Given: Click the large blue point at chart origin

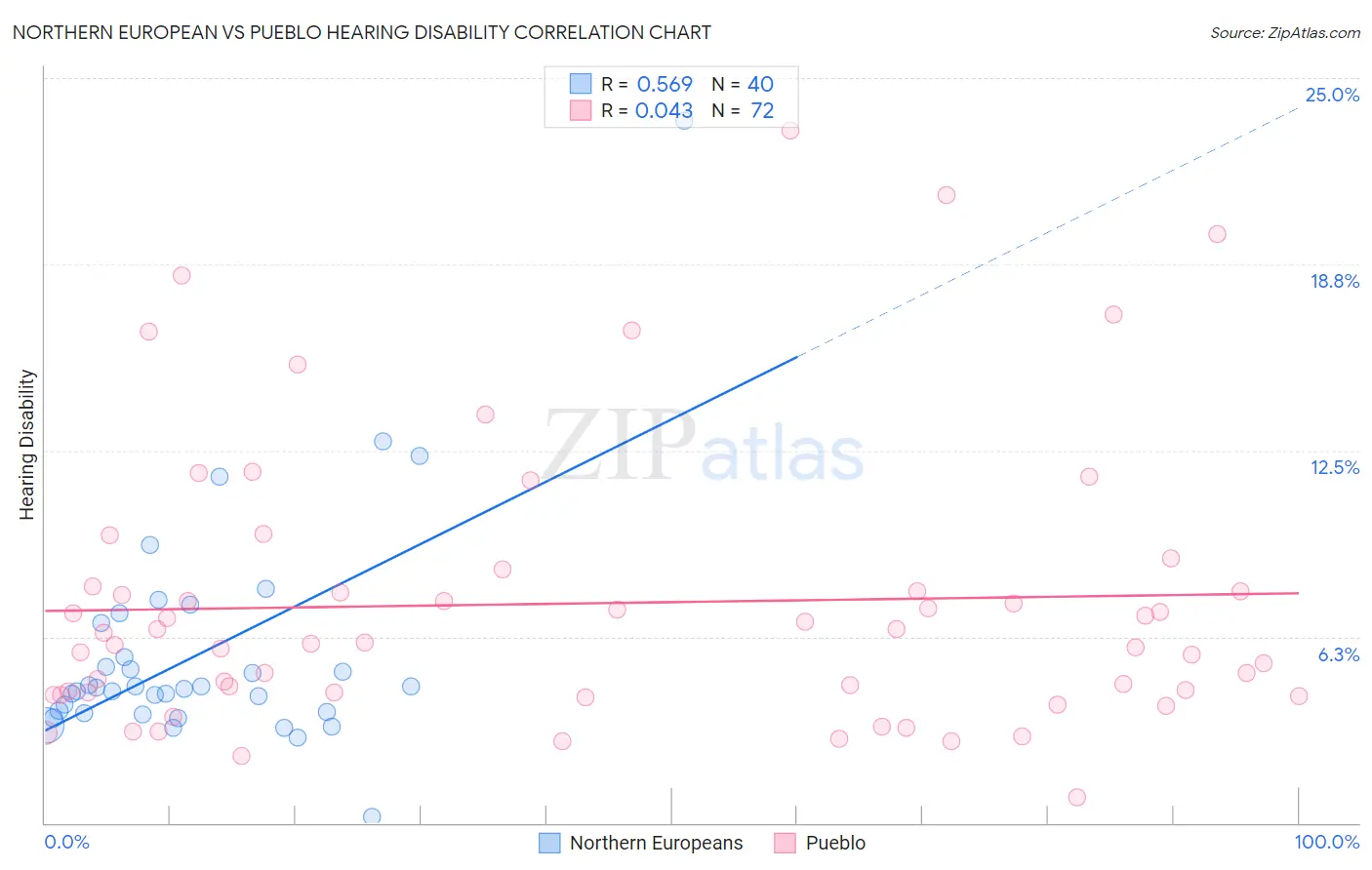Looking at the screenshot, I should tap(47, 726).
